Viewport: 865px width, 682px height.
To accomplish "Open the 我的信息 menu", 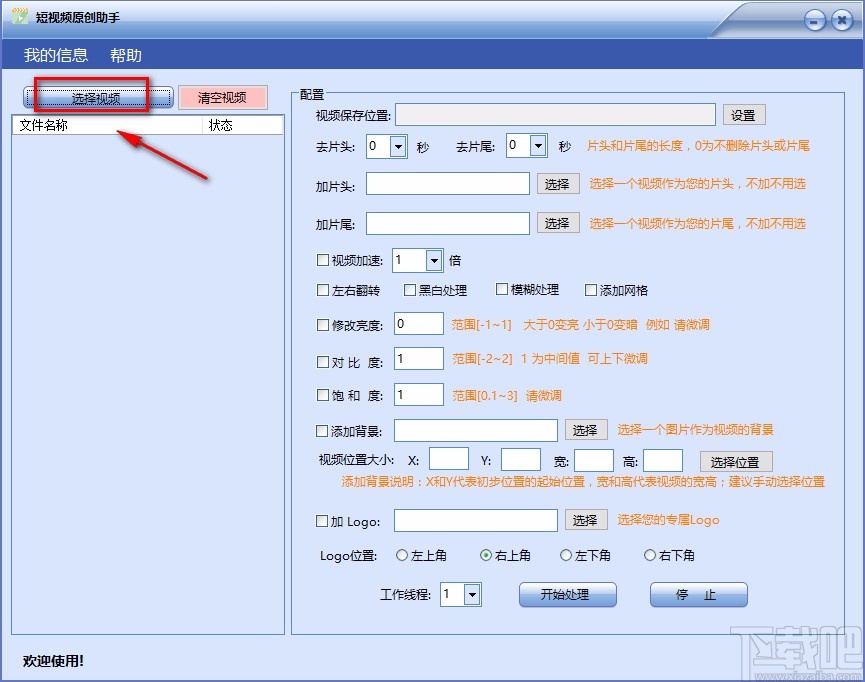I will click(56, 55).
